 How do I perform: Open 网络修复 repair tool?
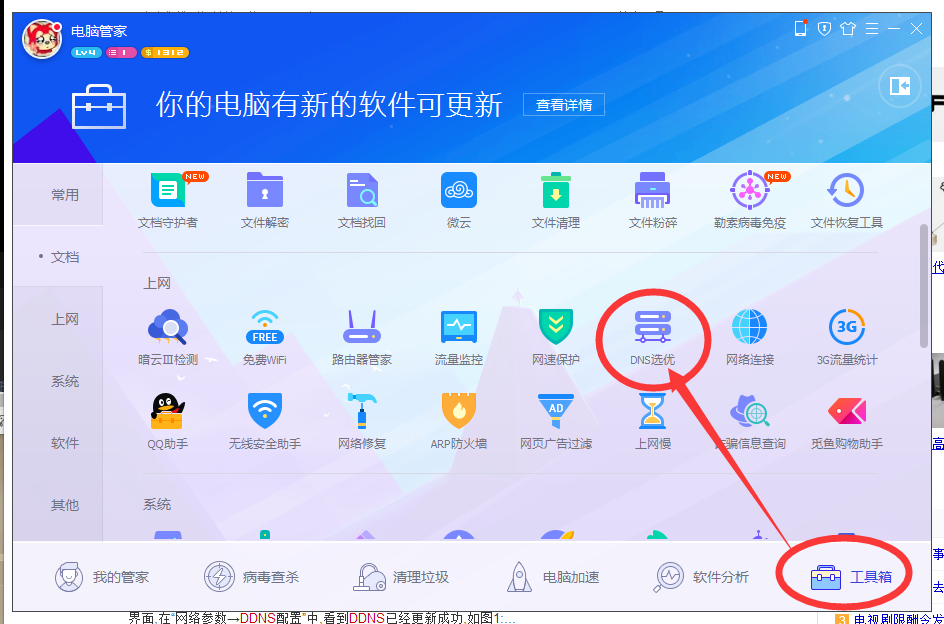[x=362, y=421]
